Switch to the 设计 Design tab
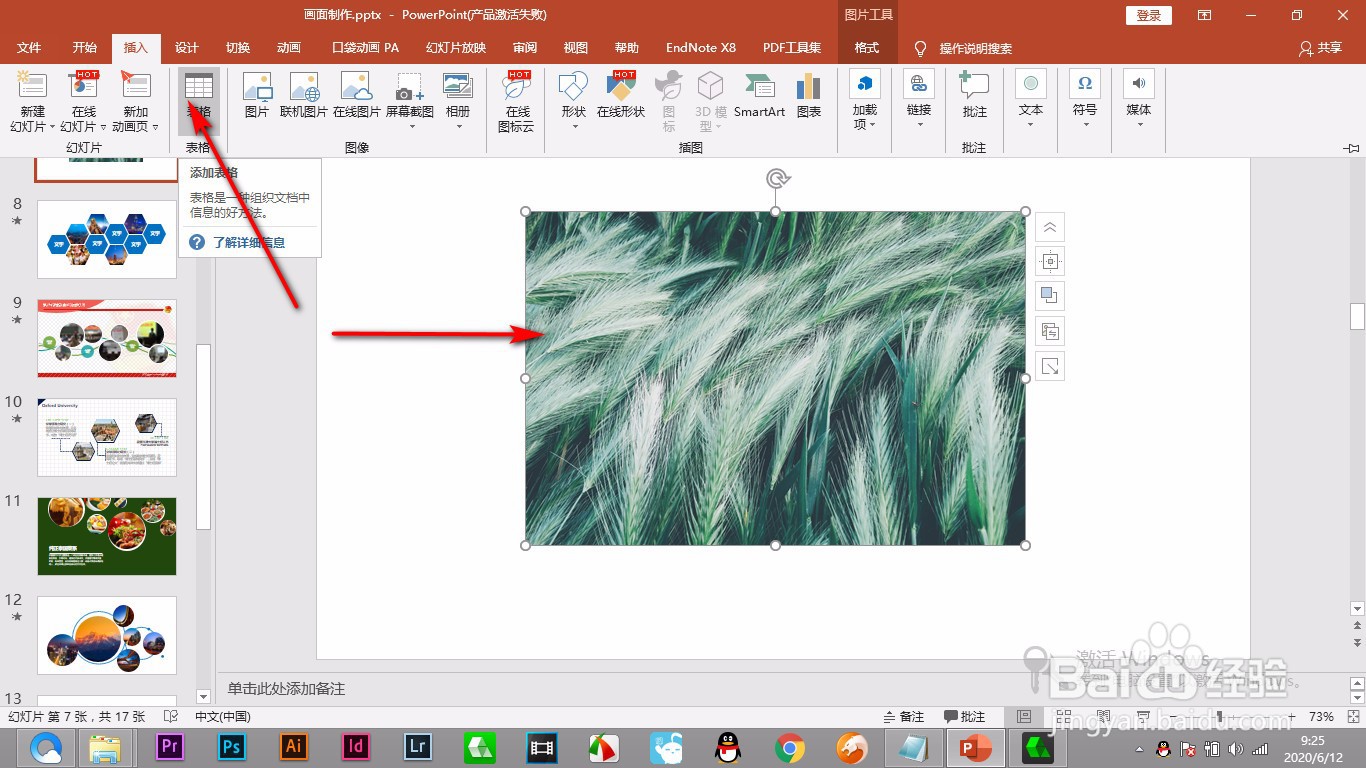 click(x=187, y=48)
